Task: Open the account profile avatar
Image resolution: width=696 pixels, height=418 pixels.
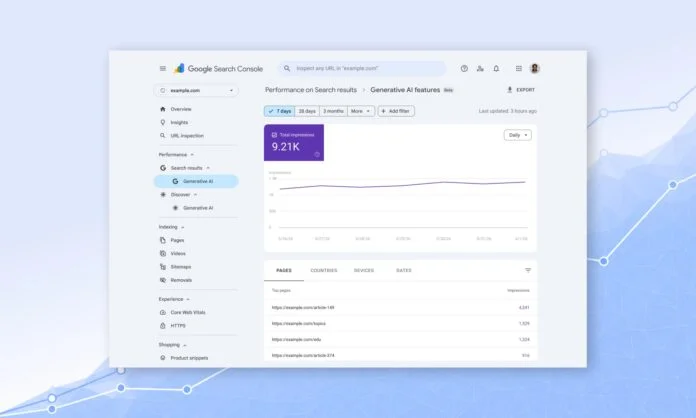Action: click(x=535, y=68)
